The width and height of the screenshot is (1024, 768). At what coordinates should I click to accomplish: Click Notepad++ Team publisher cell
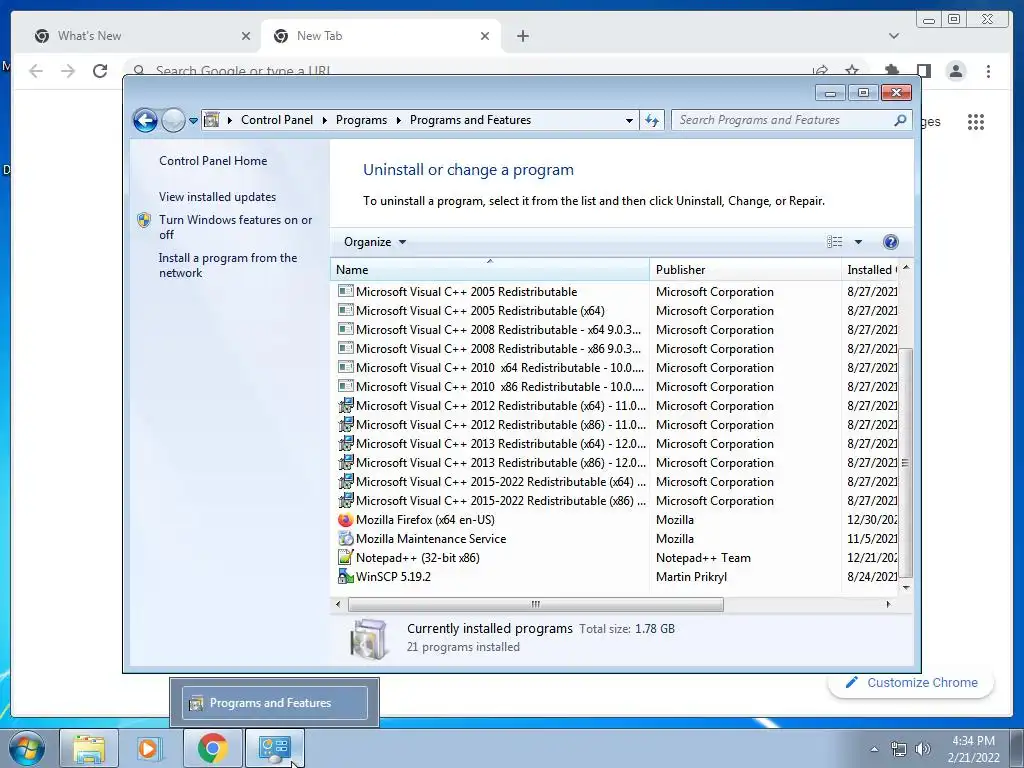coord(703,558)
